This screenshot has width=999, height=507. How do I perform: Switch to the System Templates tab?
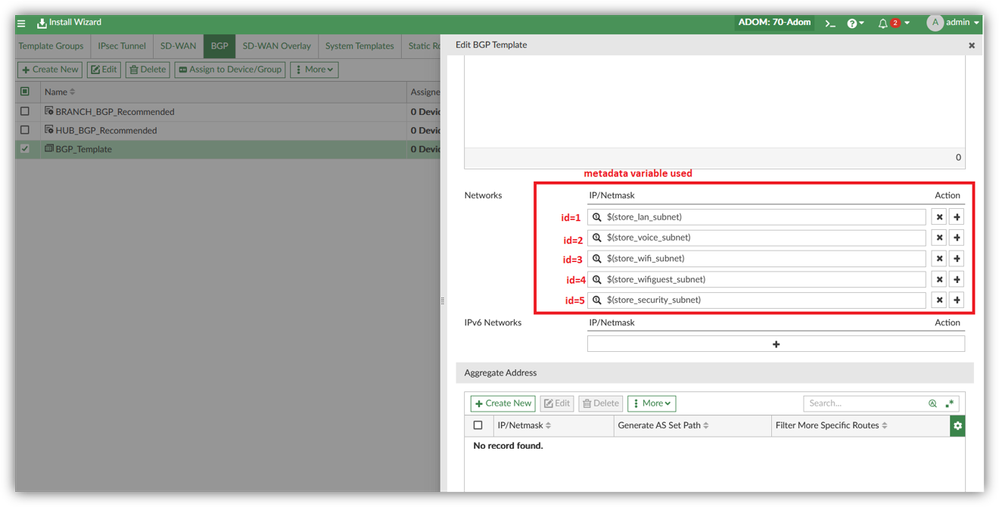pyautogui.click(x=359, y=46)
